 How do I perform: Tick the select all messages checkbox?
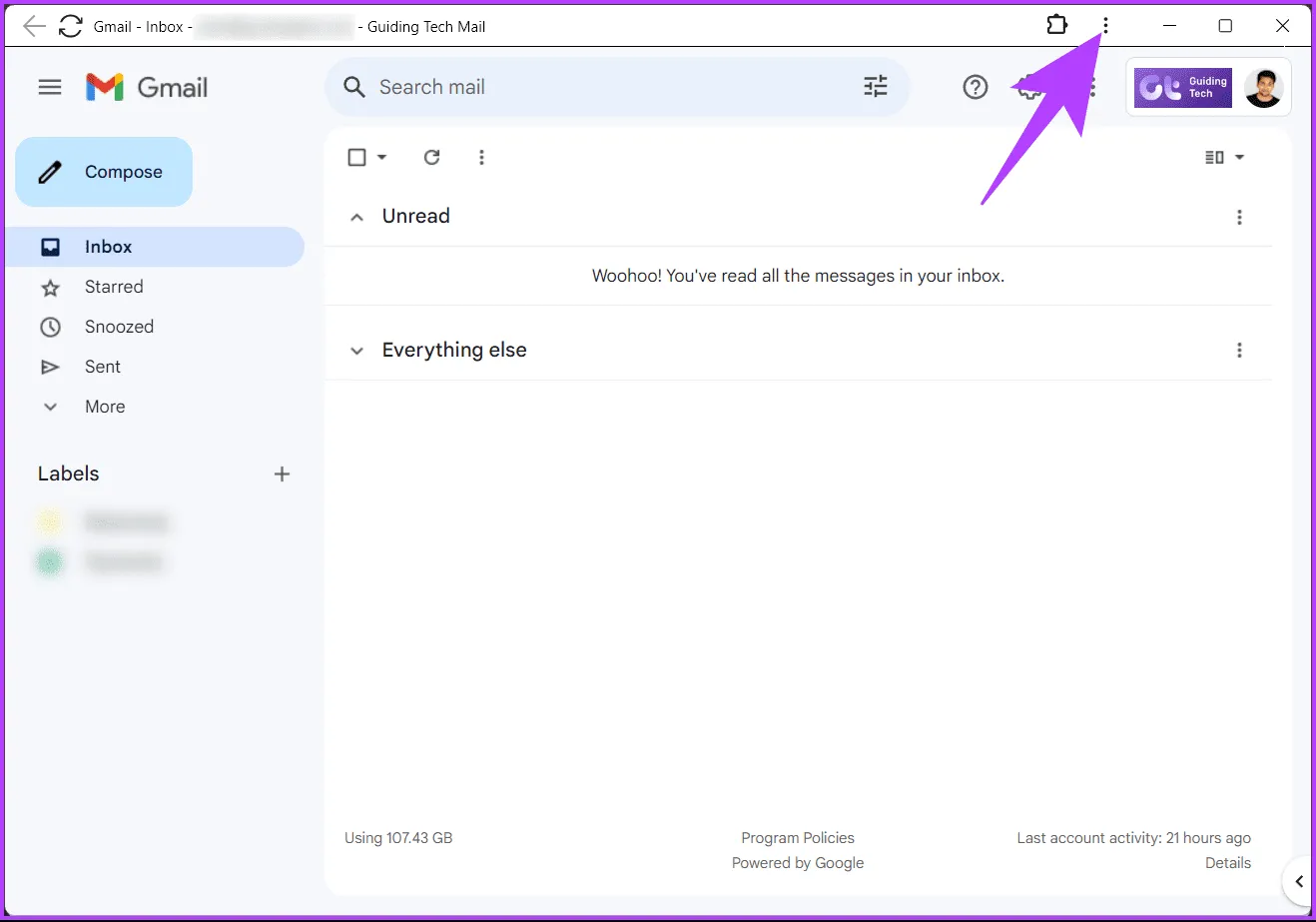pyautogui.click(x=356, y=157)
